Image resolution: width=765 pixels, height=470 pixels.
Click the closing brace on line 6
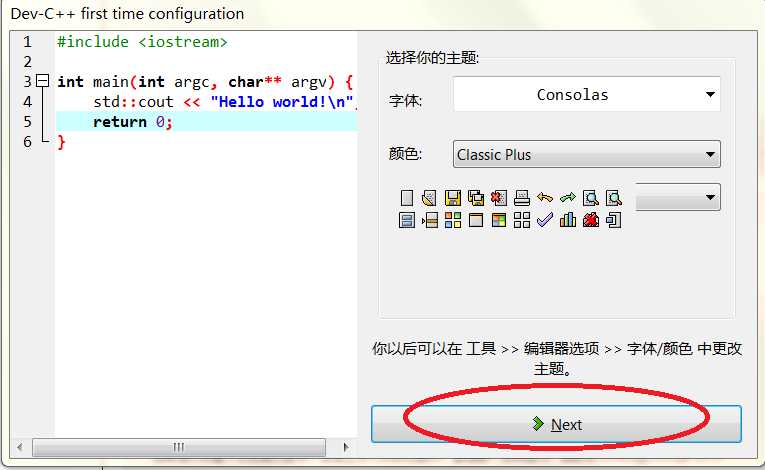(x=61, y=142)
